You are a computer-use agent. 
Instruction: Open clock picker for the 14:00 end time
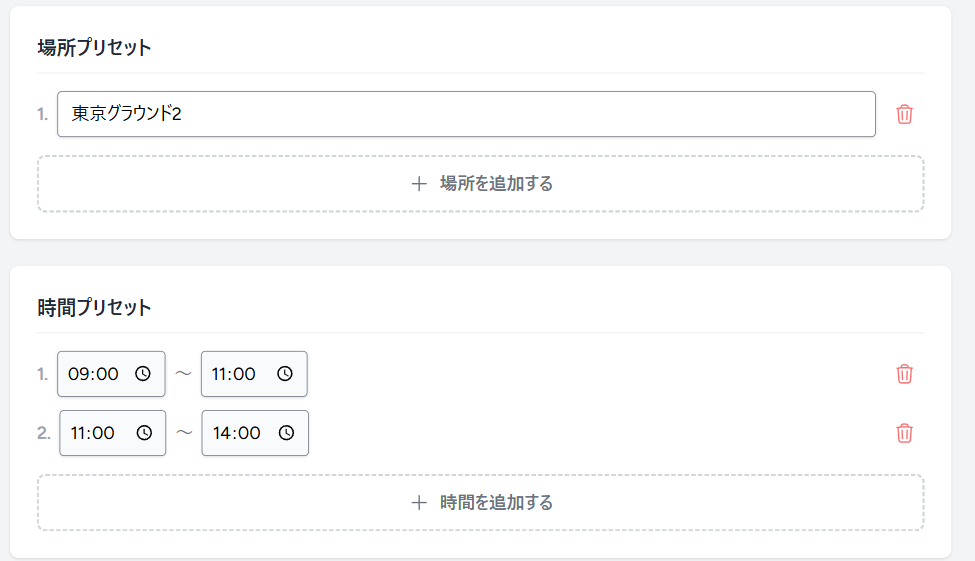[286, 433]
